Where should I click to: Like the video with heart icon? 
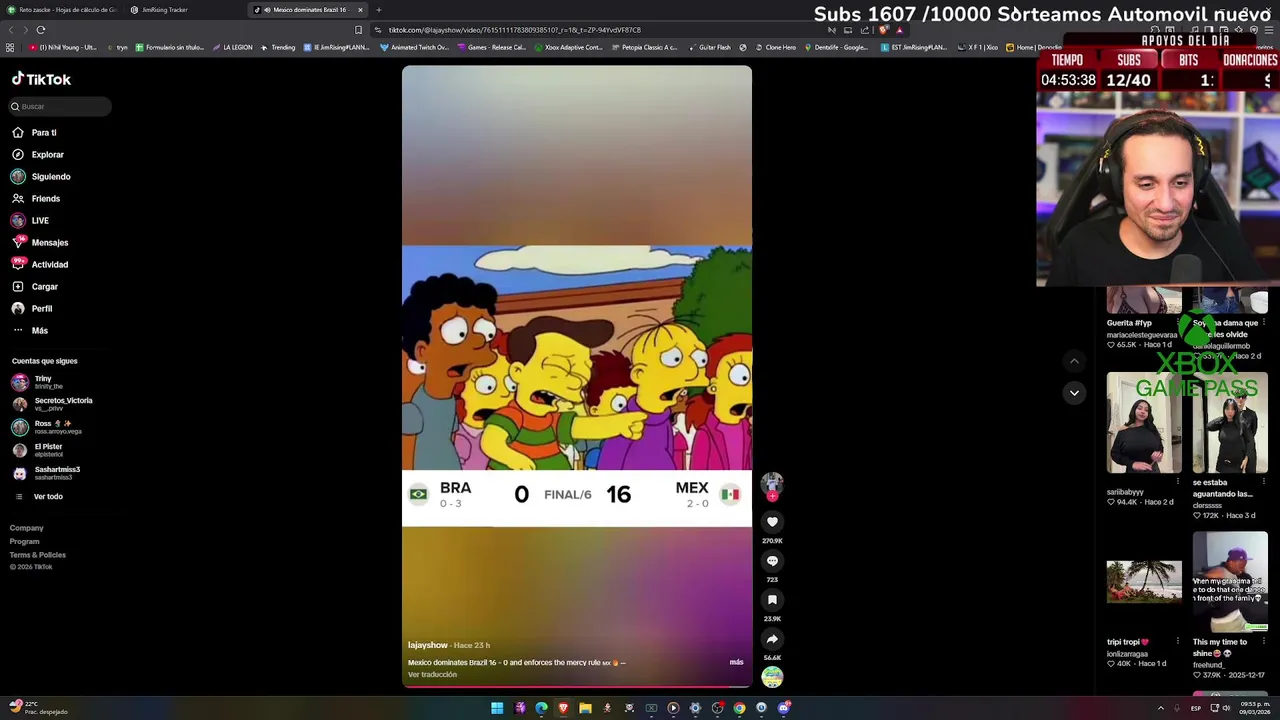click(772, 521)
